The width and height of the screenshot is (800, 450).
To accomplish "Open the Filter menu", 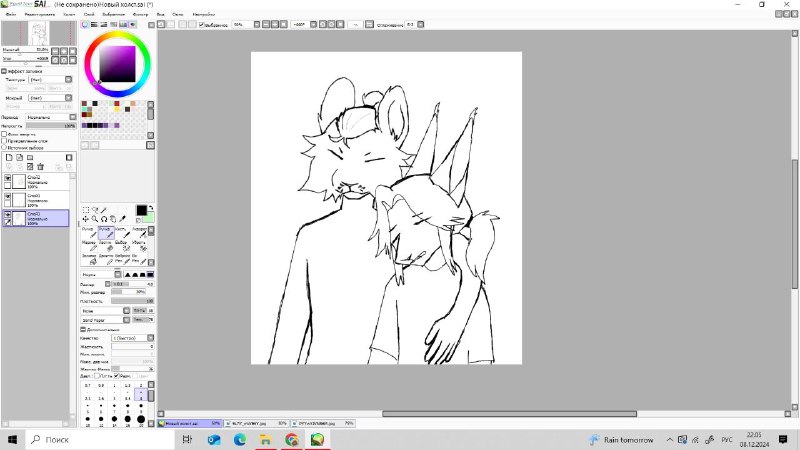I will coord(140,14).
